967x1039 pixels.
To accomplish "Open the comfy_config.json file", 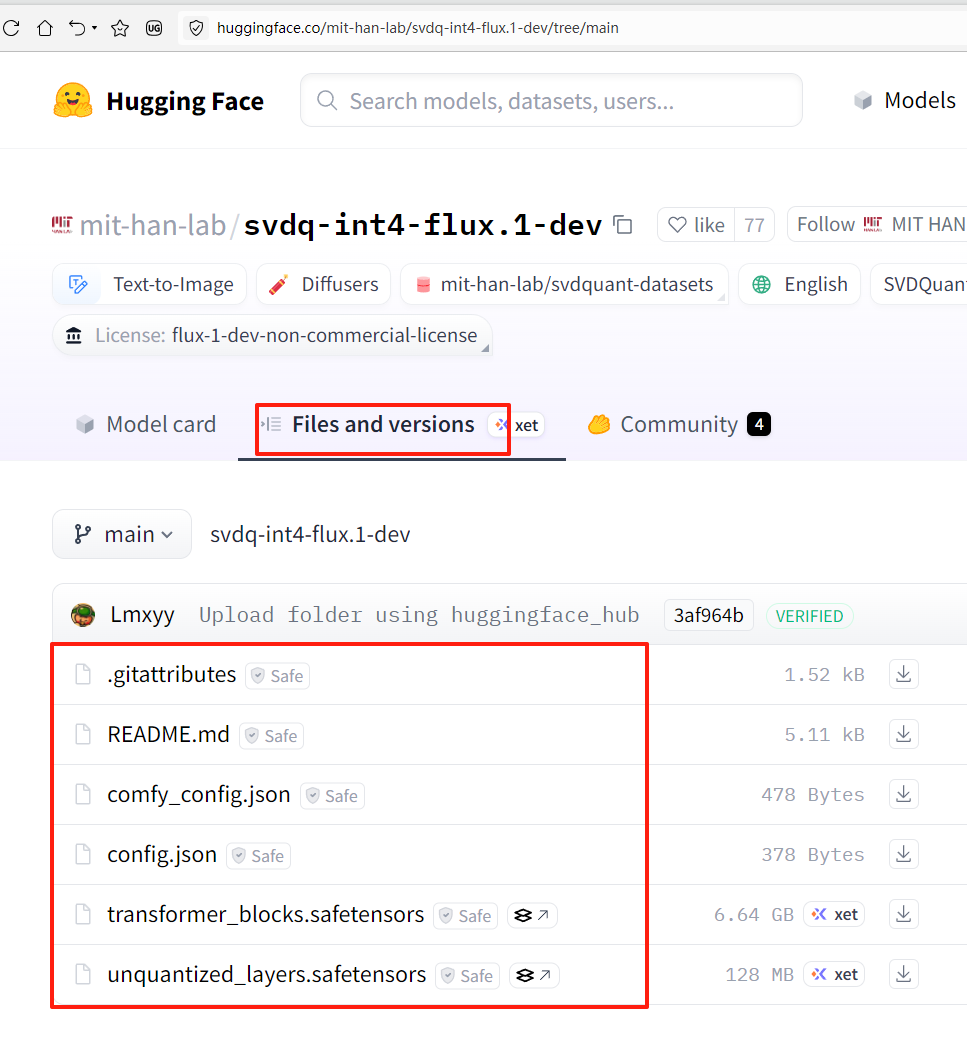I will coord(199,794).
